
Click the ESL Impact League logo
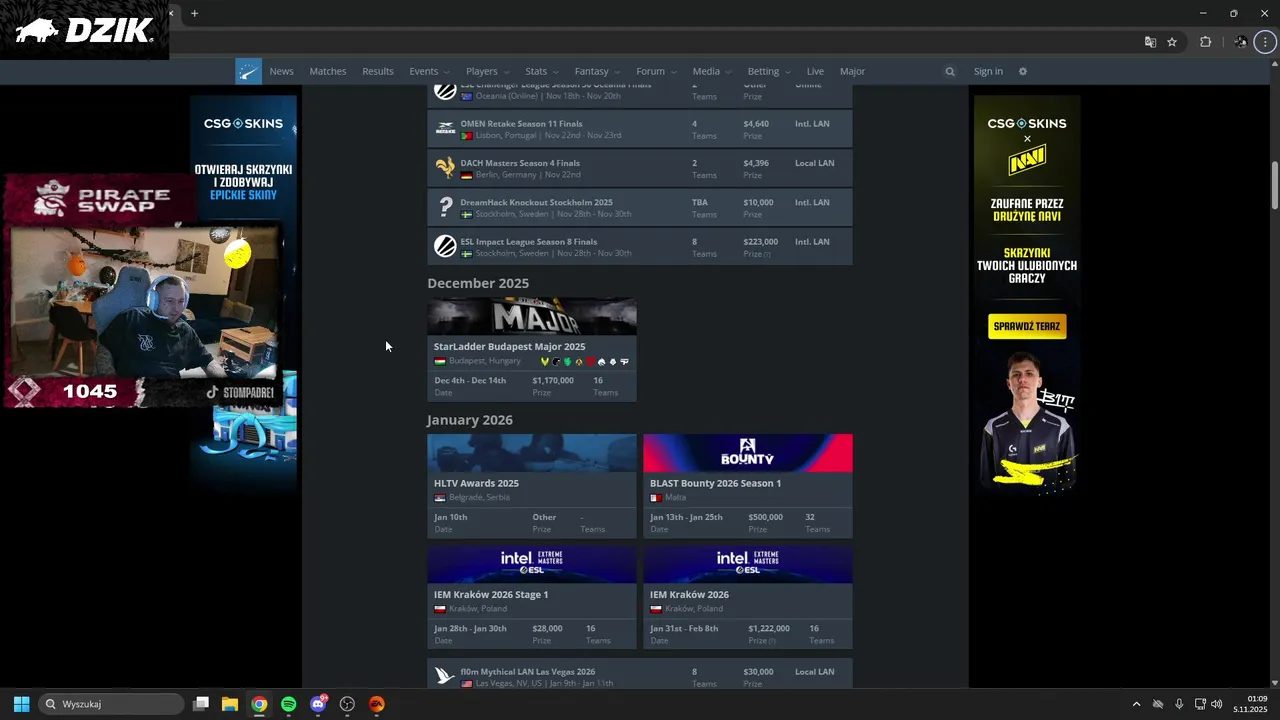[x=445, y=246]
